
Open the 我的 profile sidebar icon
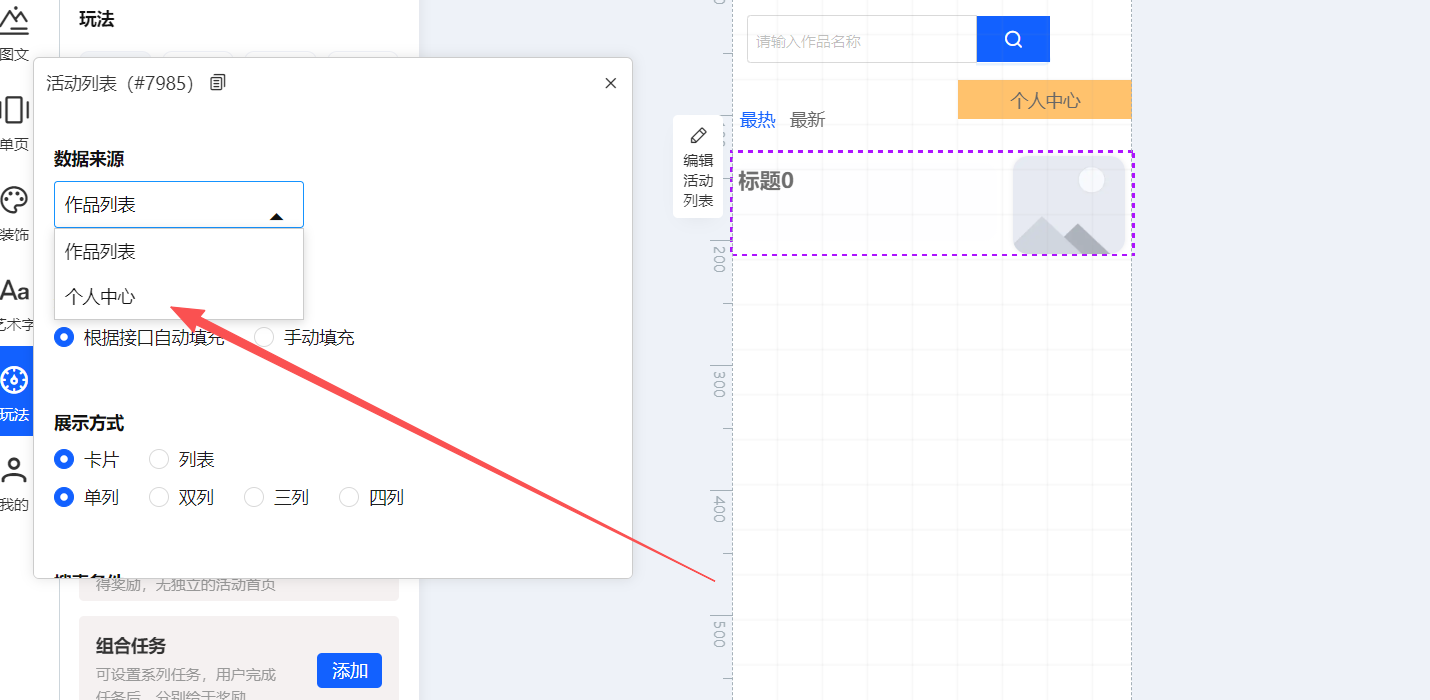[x=14, y=482]
